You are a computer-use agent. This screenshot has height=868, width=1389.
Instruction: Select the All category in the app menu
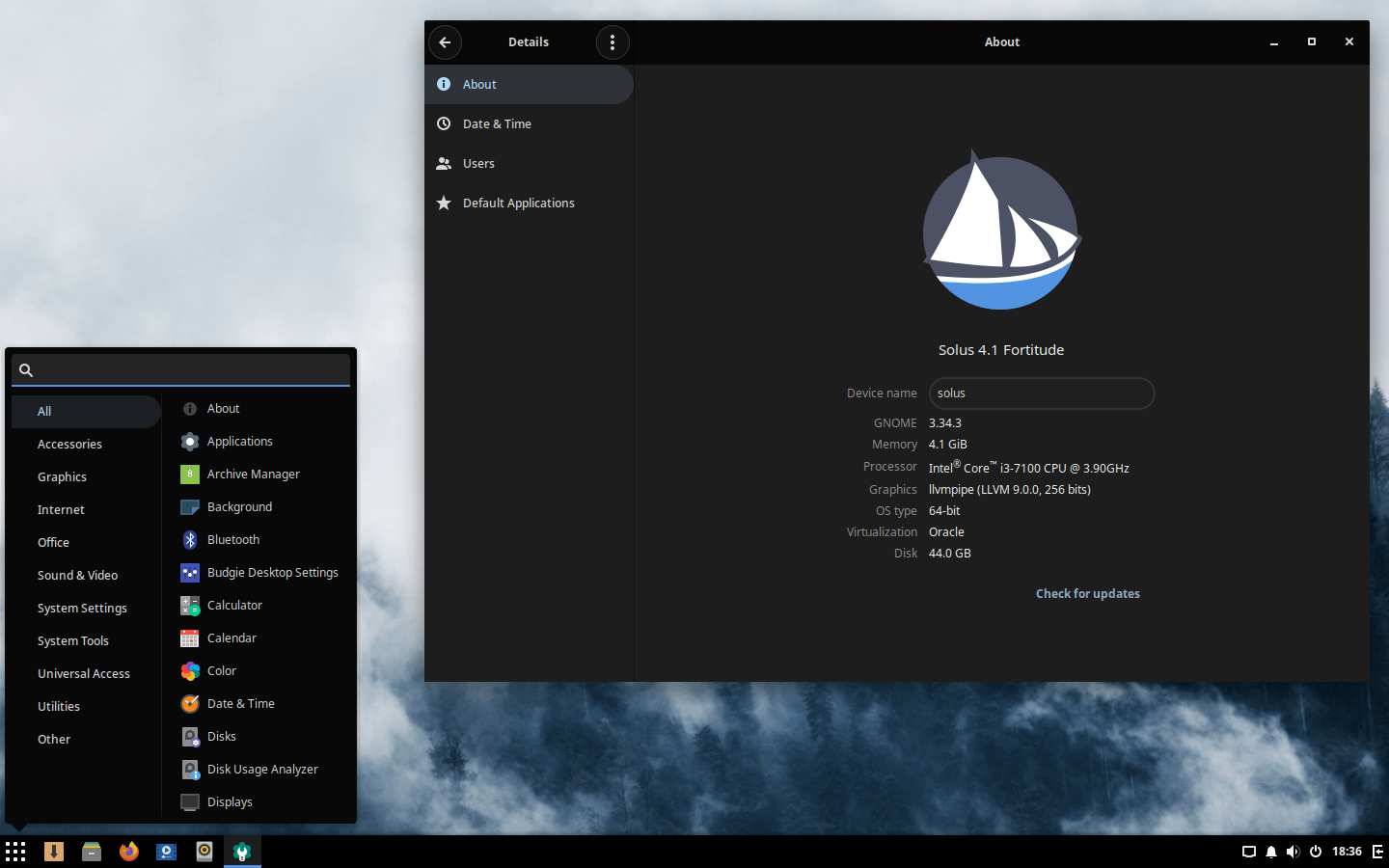click(x=86, y=412)
